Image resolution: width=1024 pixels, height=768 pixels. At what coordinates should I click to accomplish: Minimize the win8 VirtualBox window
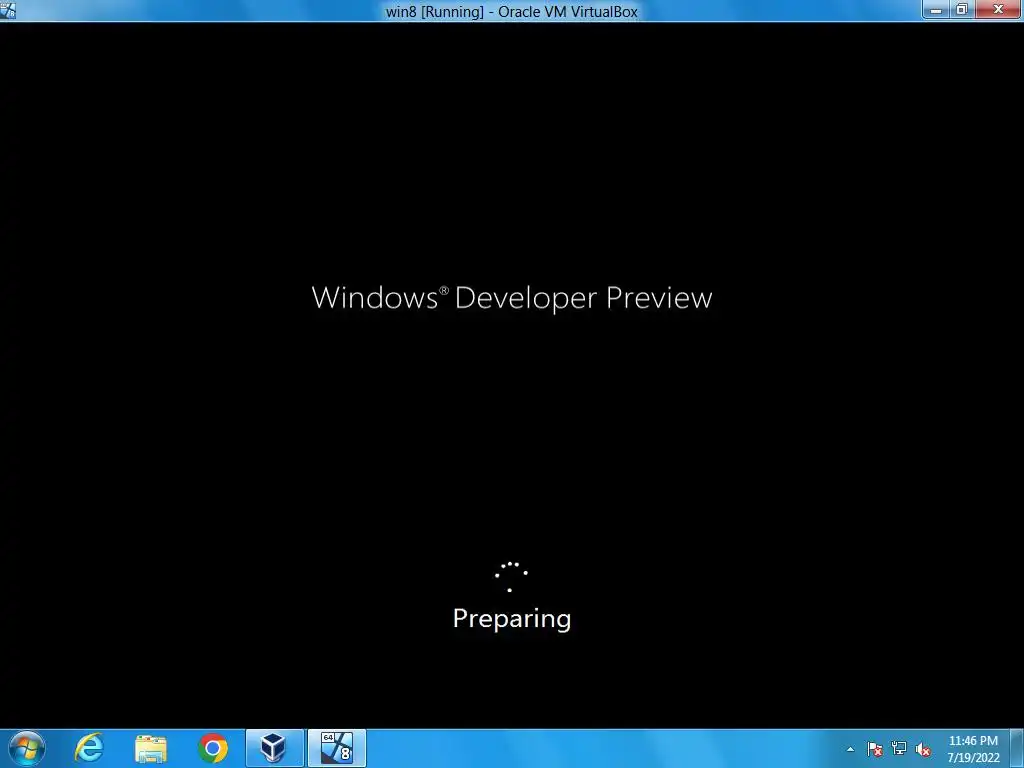tap(936, 10)
